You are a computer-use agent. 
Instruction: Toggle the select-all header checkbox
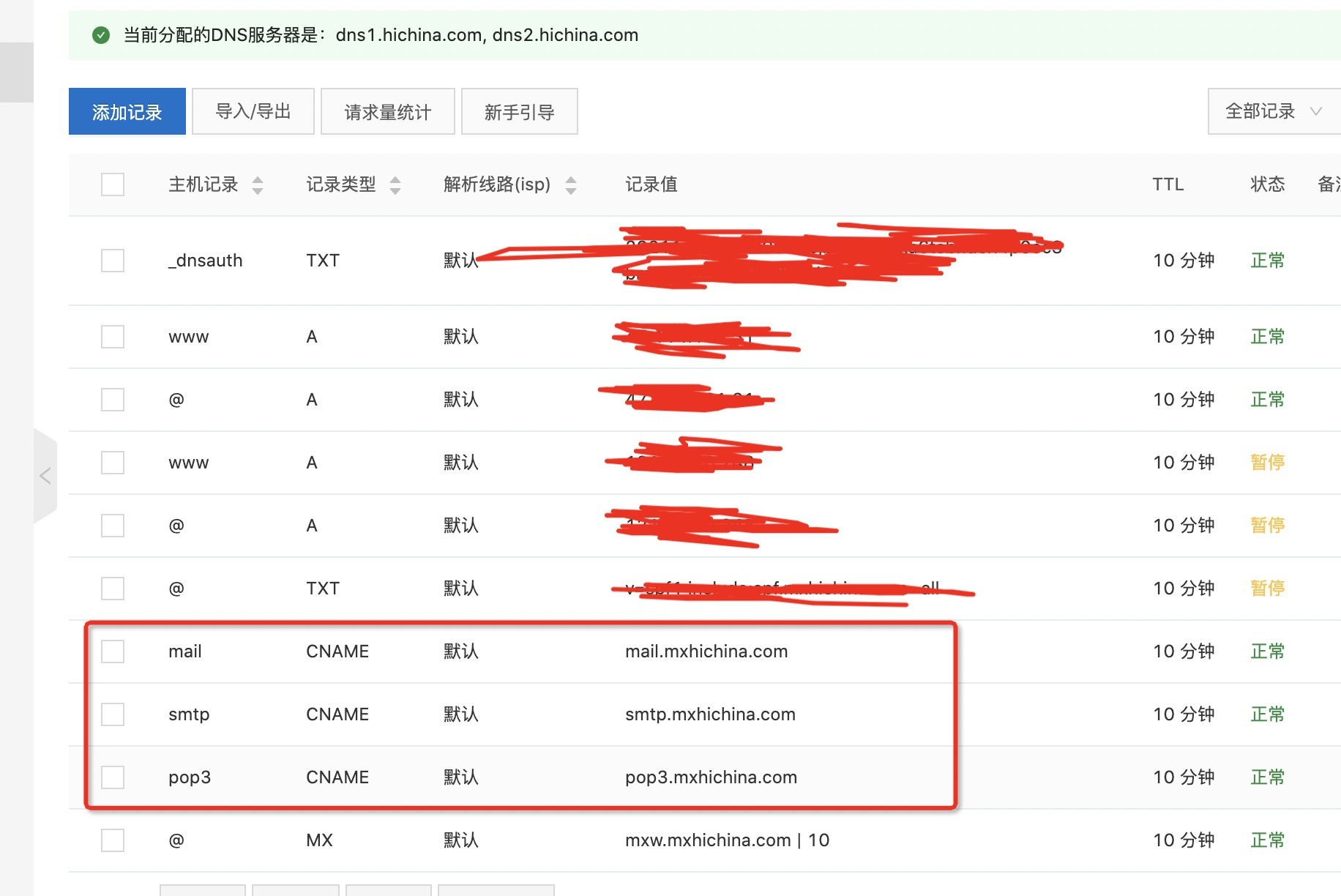point(113,184)
